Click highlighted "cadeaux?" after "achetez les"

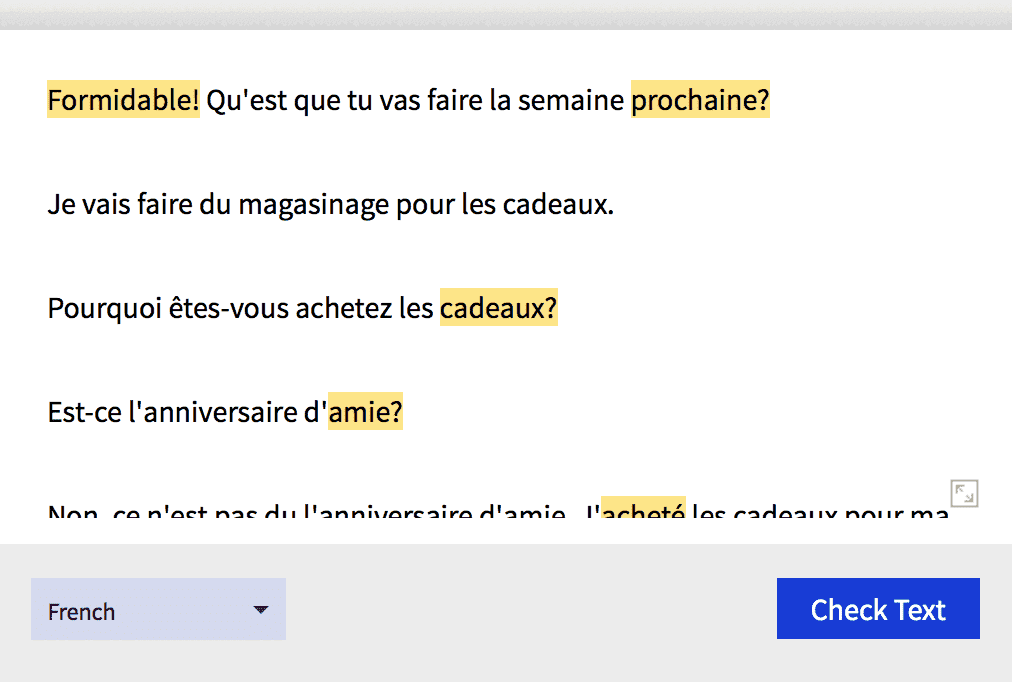coord(498,309)
